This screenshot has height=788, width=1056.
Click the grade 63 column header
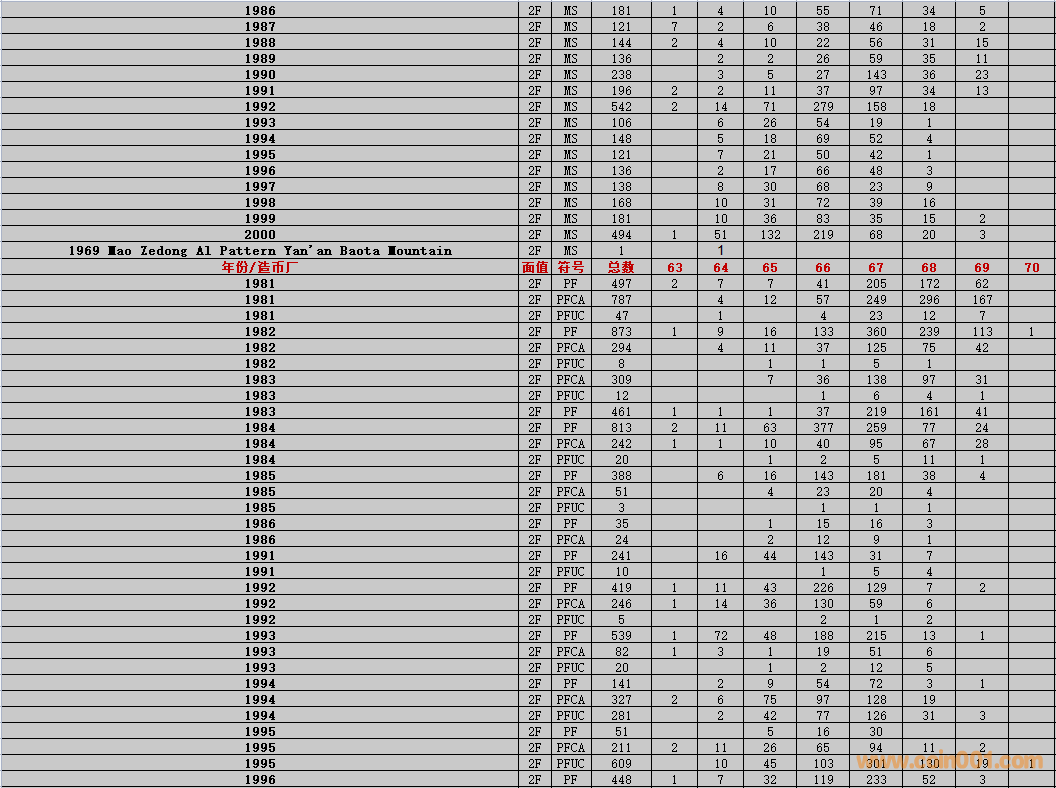pyautogui.click(x=674, y=267)
